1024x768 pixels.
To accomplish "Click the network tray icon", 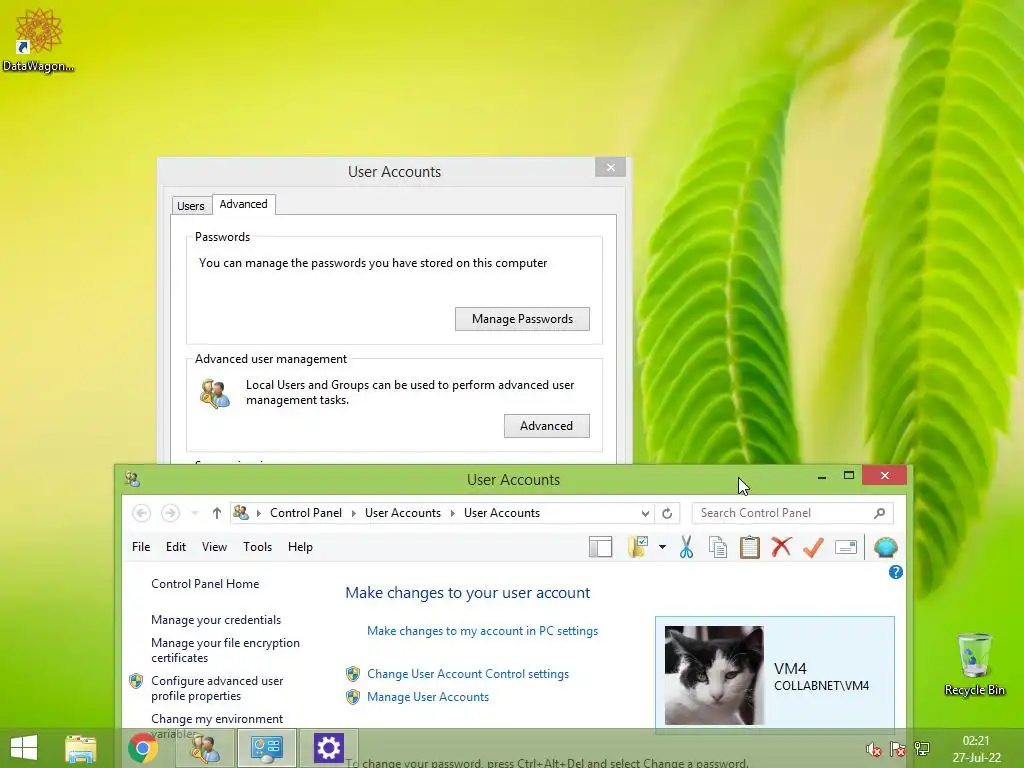I will (922, 748).
